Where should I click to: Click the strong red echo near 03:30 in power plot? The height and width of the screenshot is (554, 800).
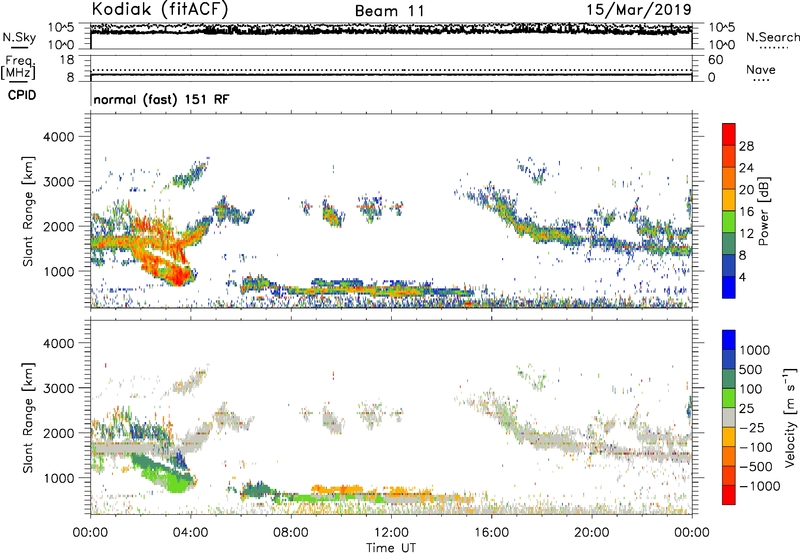click(179, 275)
